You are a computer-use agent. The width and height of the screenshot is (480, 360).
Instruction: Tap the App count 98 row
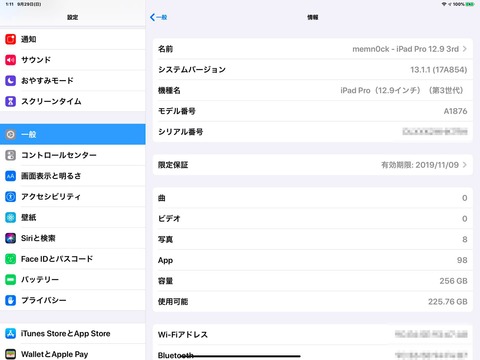313,260
